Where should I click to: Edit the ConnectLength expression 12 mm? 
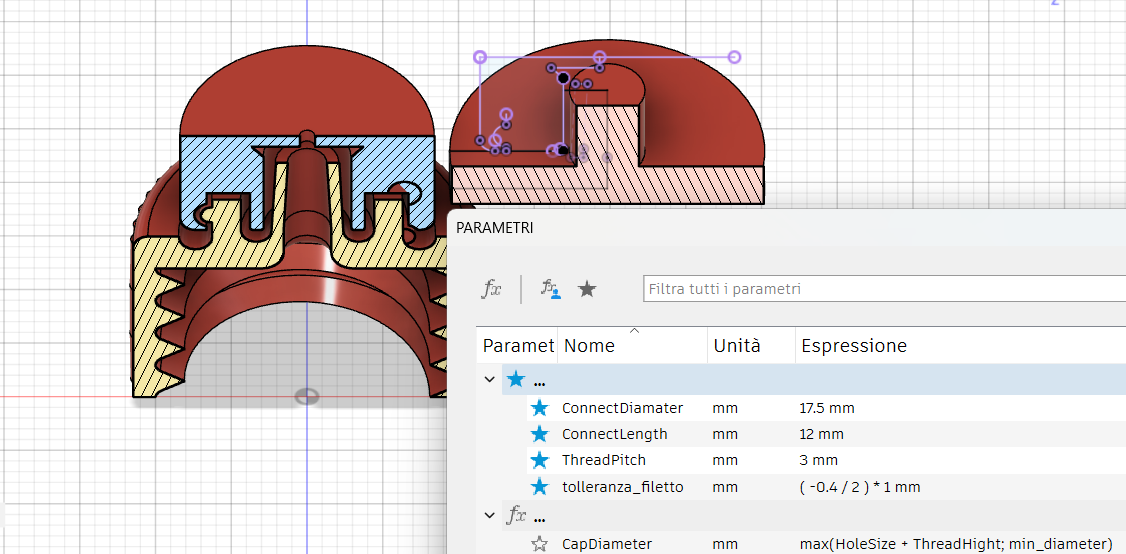click(821, 434)
